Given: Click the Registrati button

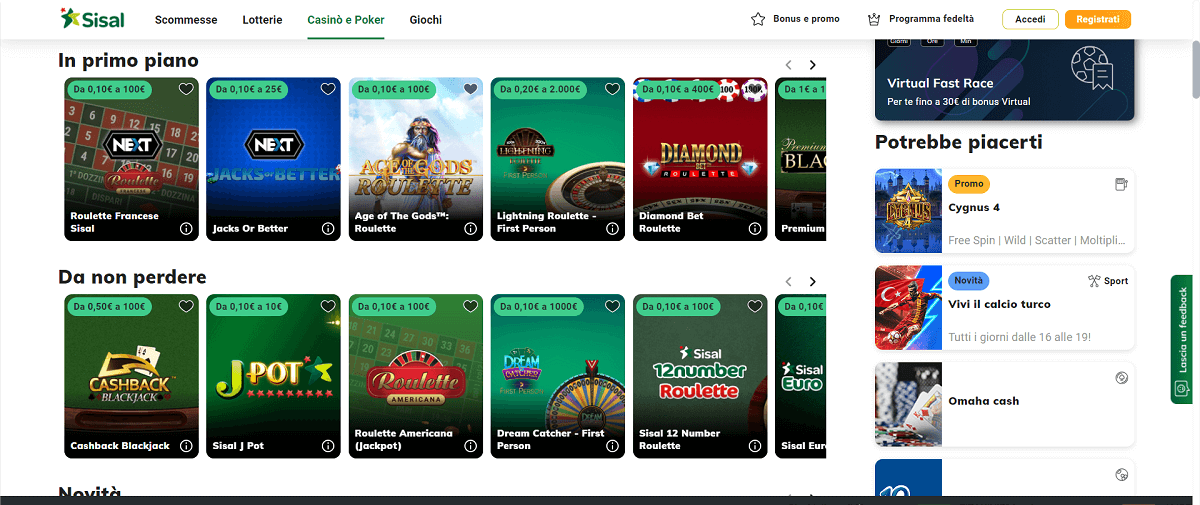Looking at the screenshot, I should [1098, 19].
